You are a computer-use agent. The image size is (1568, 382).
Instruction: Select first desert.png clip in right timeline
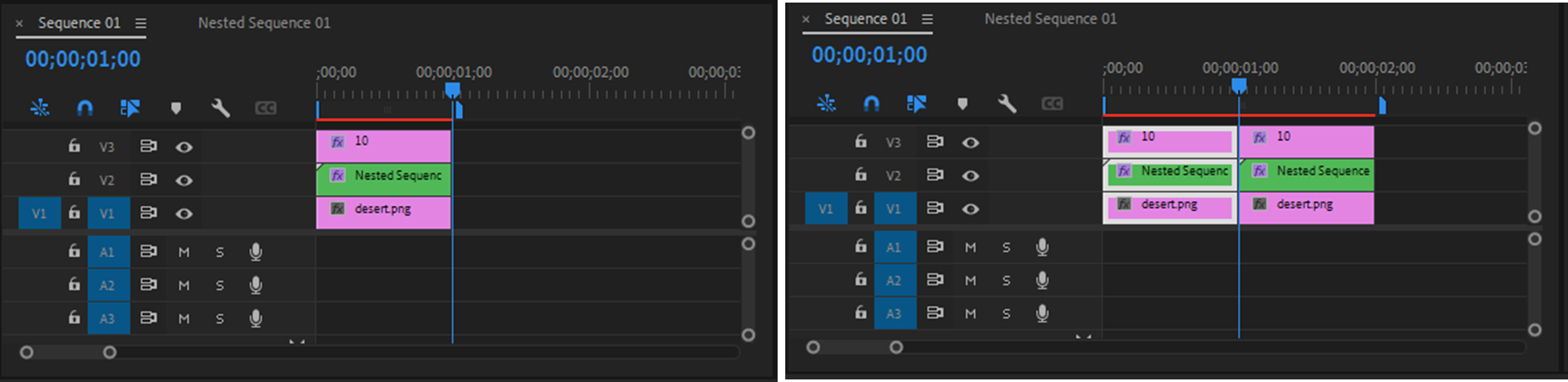click(1170, 208)
